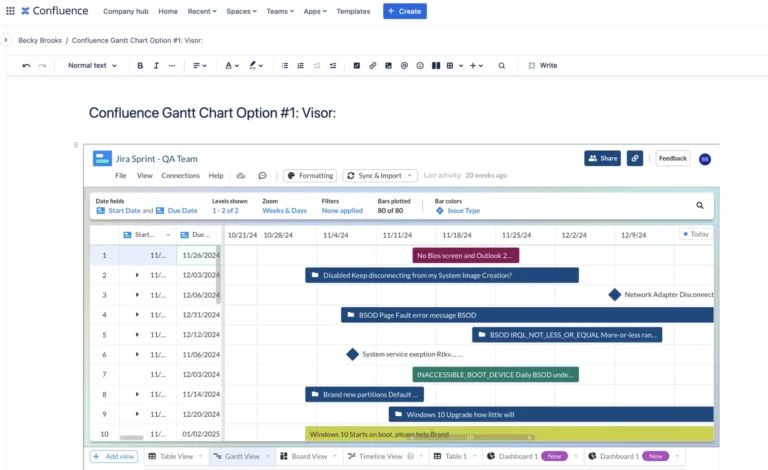Open the Sync & Import dropdown

pos(380,176)
